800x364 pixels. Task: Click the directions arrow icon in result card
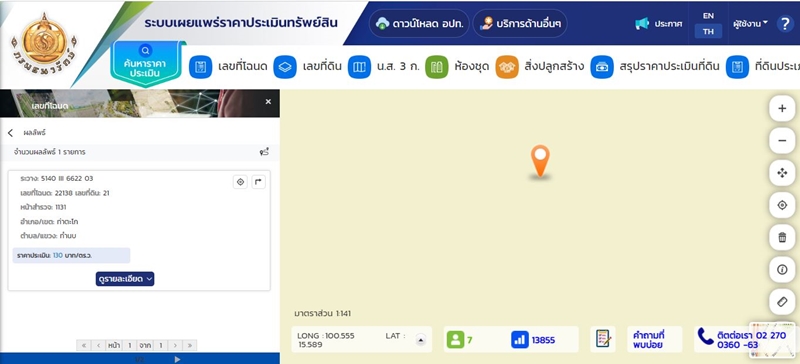coord(259,182)
